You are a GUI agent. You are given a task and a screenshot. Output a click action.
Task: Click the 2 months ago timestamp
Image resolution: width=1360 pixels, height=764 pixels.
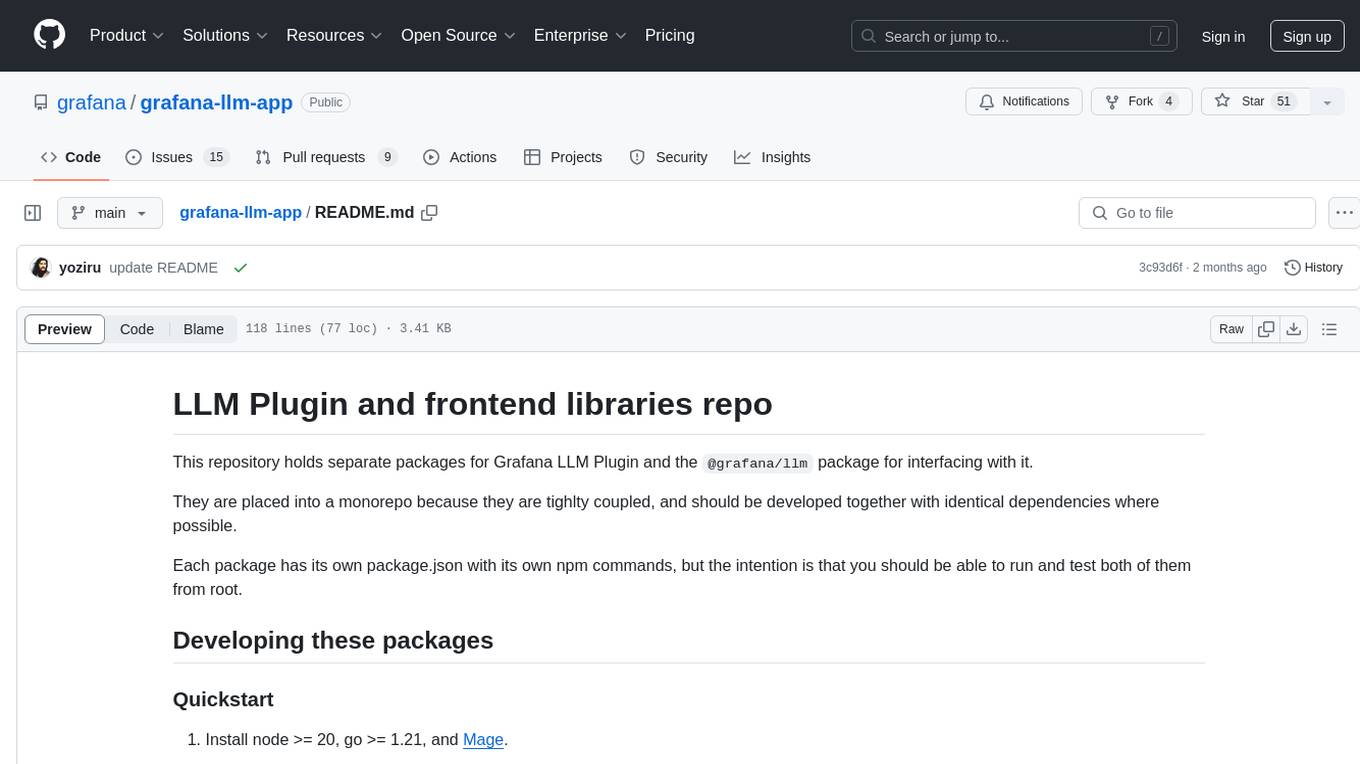coord(1228,268)
